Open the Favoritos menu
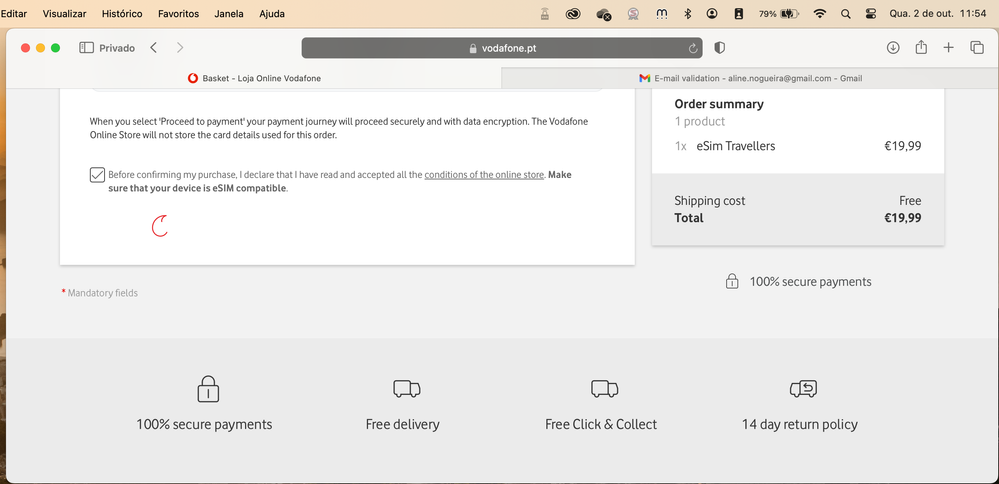The height and width of the screenshot is (484, 999). [x=178, y=14]
